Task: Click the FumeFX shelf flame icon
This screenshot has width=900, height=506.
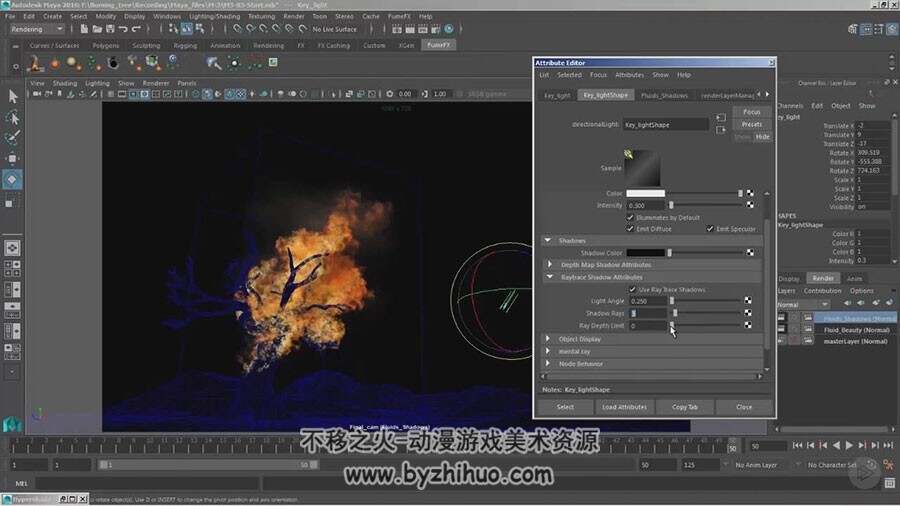Action: (x=35, y=63)
